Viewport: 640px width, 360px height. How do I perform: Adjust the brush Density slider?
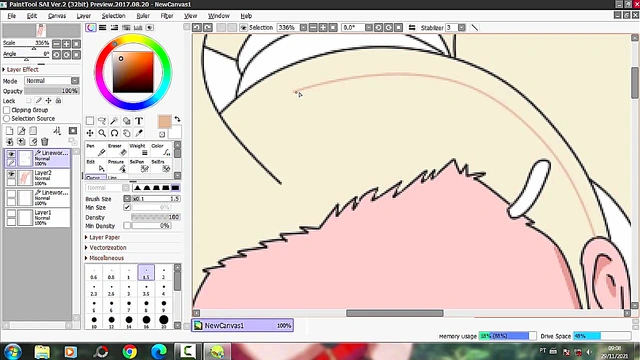click(x=156, y=217)
